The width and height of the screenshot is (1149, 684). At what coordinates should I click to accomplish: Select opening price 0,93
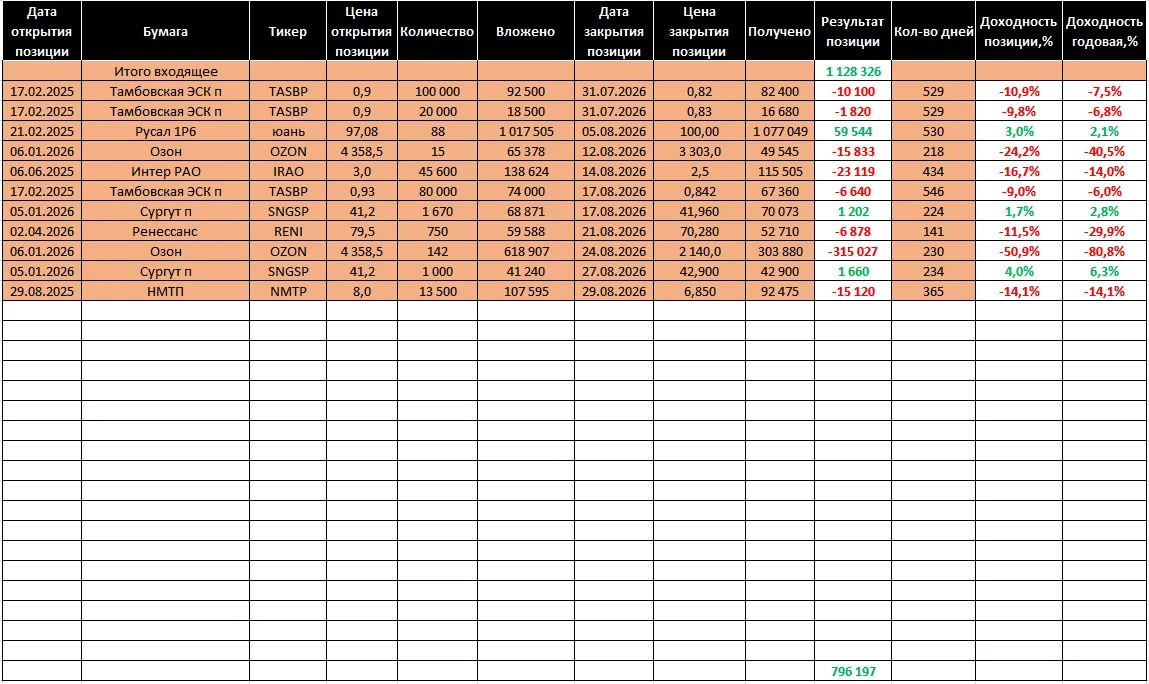361,191
